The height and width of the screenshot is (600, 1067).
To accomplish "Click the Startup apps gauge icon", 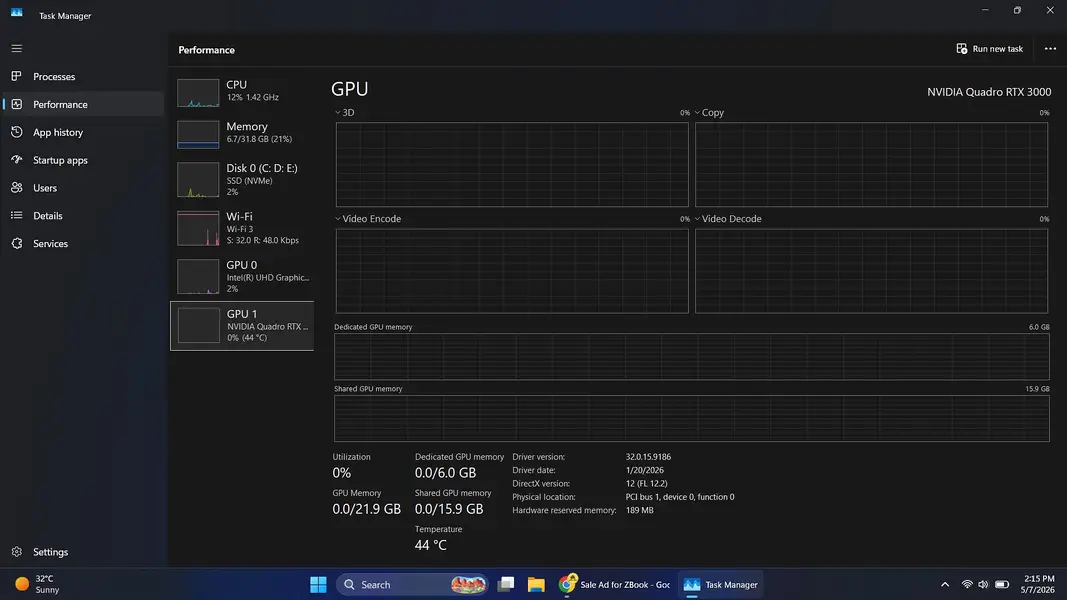I will 16,160.
